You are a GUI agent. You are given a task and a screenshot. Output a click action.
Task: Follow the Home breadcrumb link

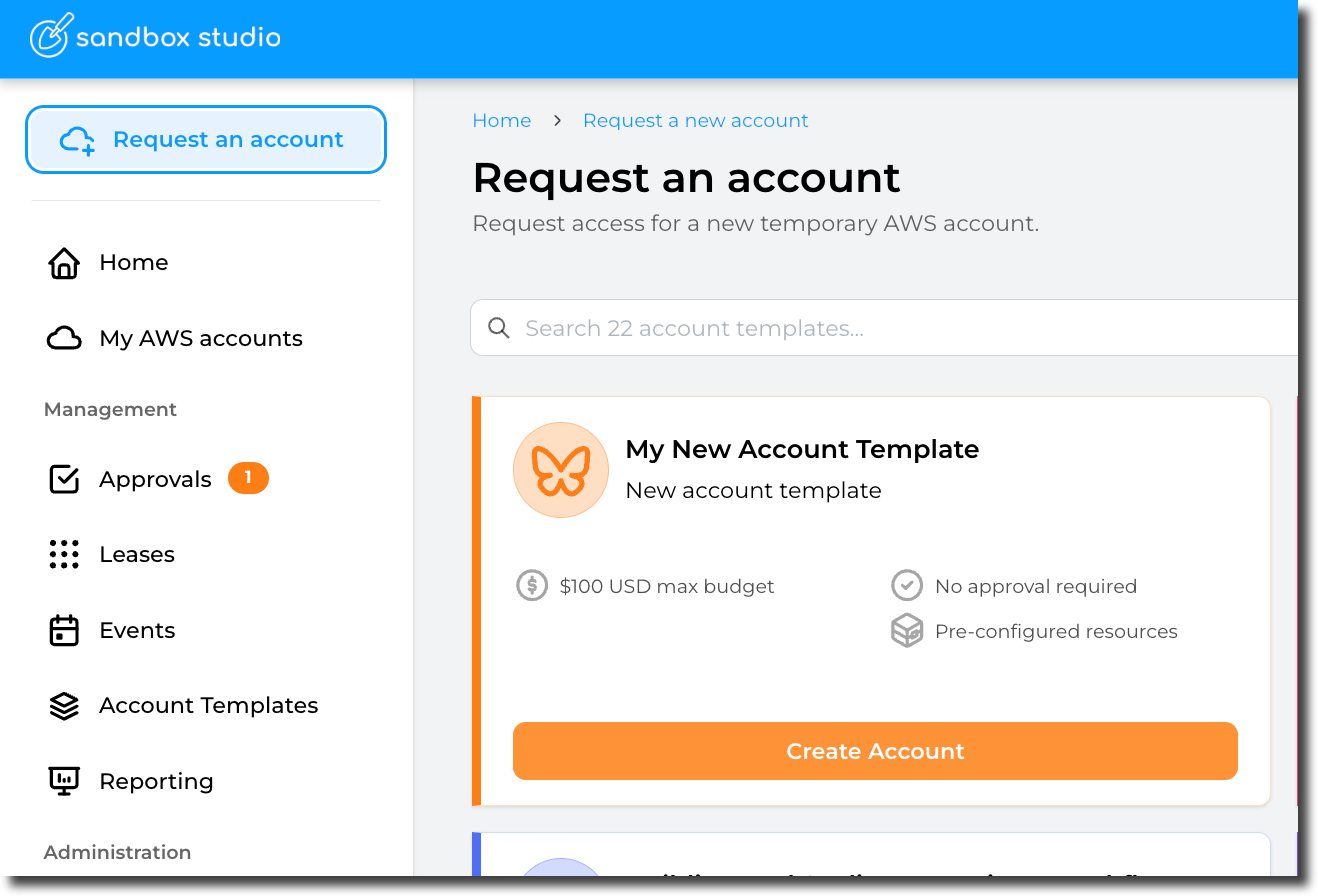[x=501, y=121]
